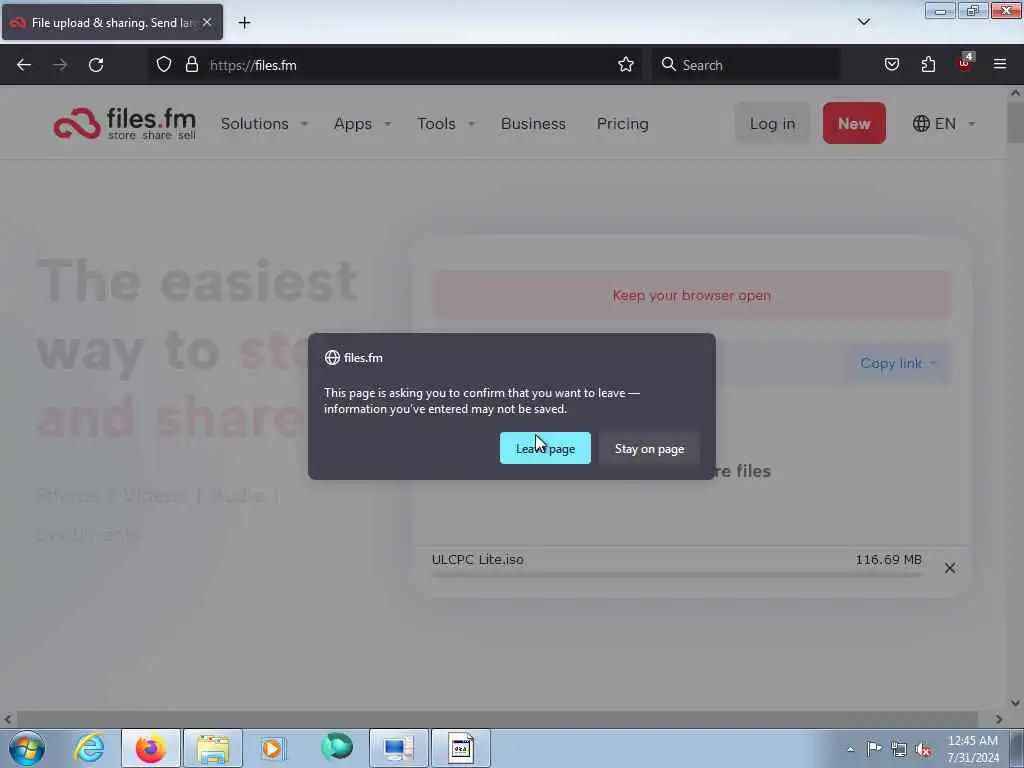
Task: Remove the ULCPC Lite.iso upload
Action: [950, 568]
